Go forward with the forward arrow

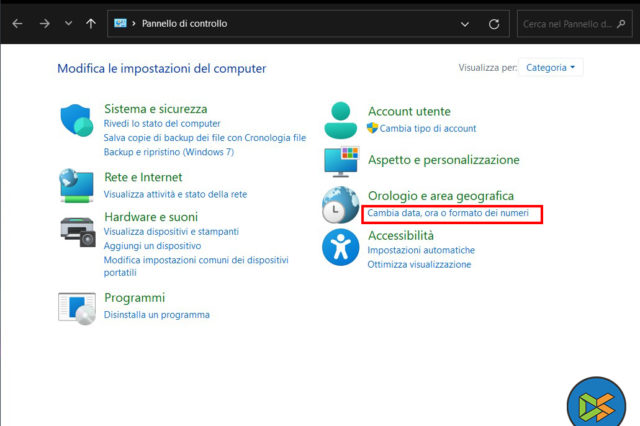click(44, 24)
